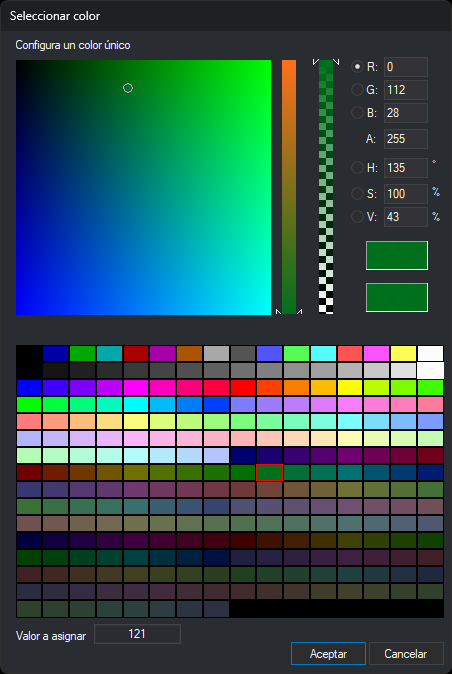This screenshot has width=452, height=674.
Task: Click the G value field showing 112
Action: pyautogui.click(x=406, y=90)
